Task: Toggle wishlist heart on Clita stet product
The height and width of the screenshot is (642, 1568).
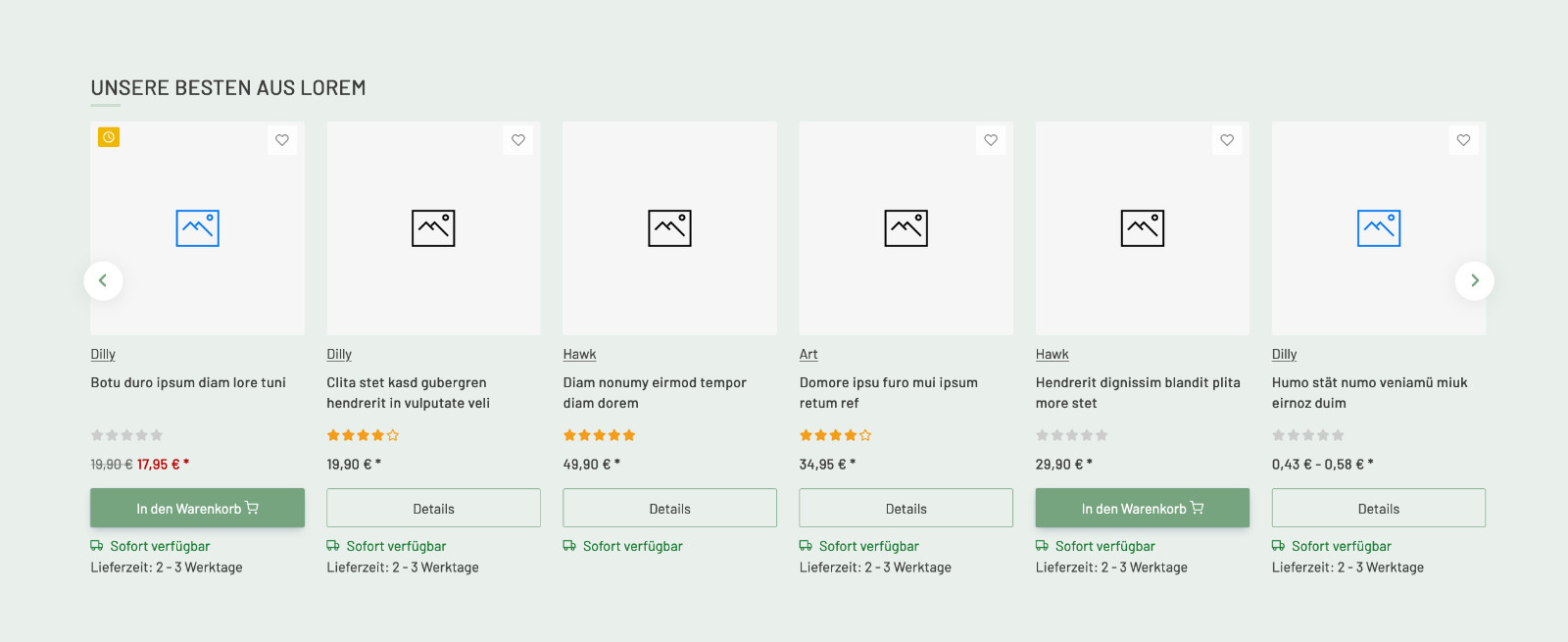Action: pyautogui.click(x=518, y=140)
